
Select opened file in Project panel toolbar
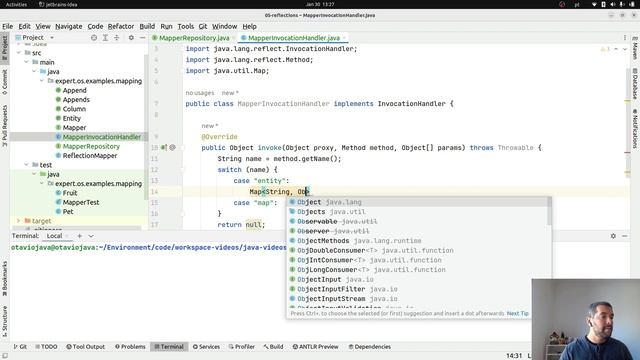pyautogui.click(x=94, y=38)
